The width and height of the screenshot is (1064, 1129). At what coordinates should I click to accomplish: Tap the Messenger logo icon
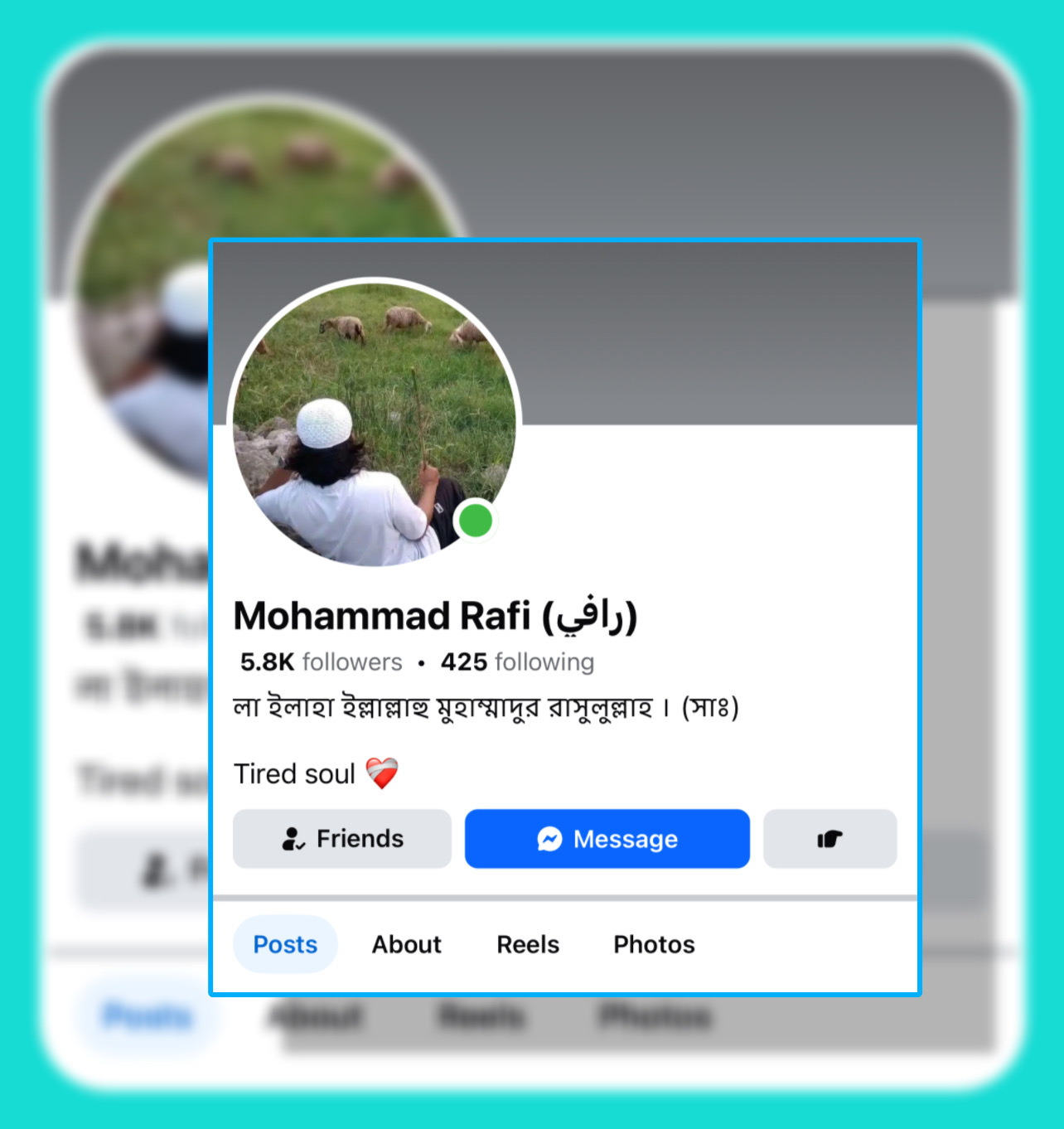549,839
